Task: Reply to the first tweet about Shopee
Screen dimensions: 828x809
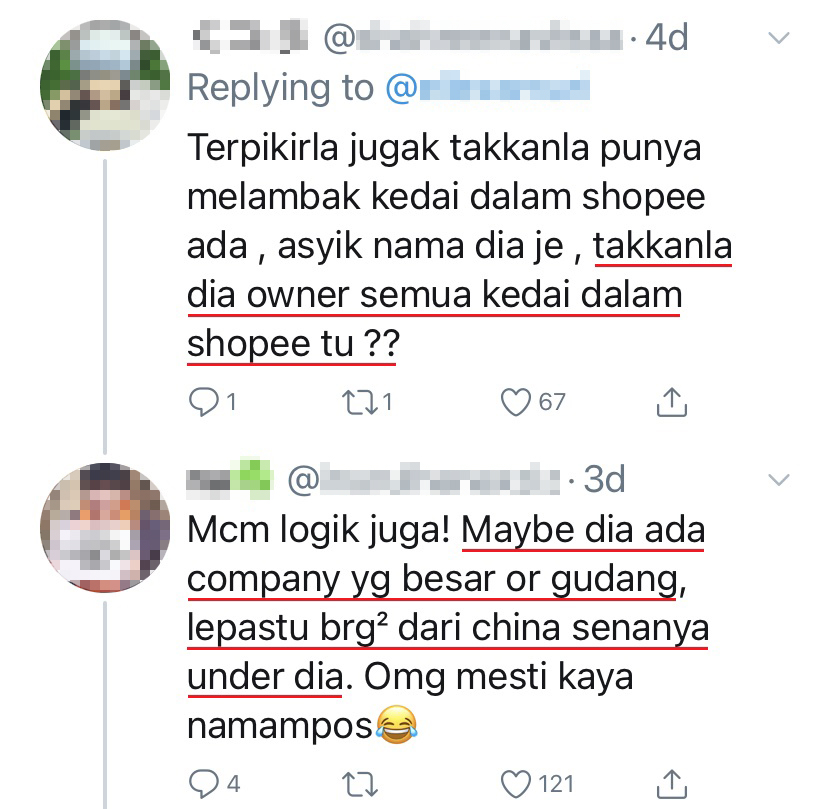Action: point(203,402)
